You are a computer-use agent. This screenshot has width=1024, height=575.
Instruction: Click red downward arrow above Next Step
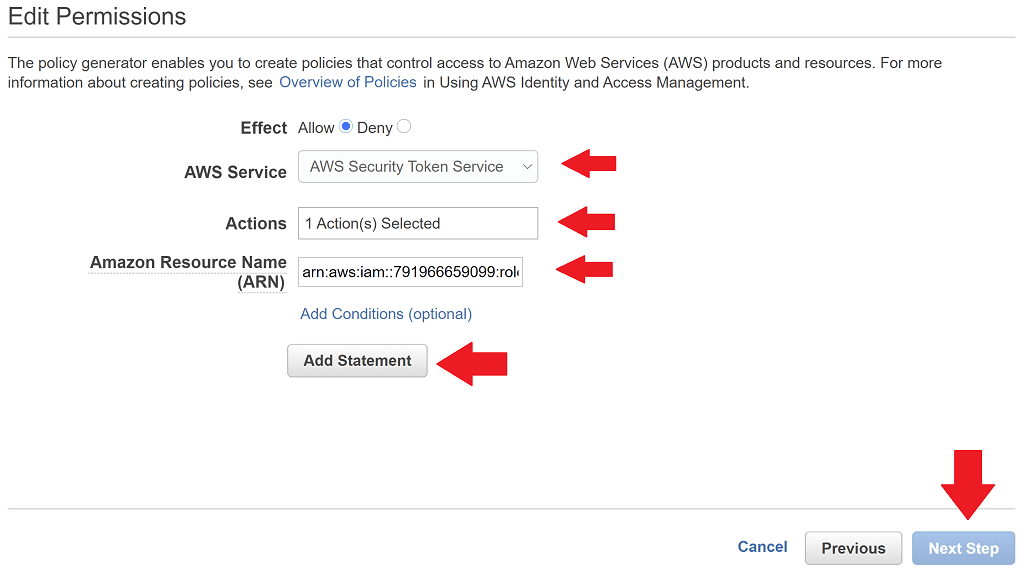967,485
